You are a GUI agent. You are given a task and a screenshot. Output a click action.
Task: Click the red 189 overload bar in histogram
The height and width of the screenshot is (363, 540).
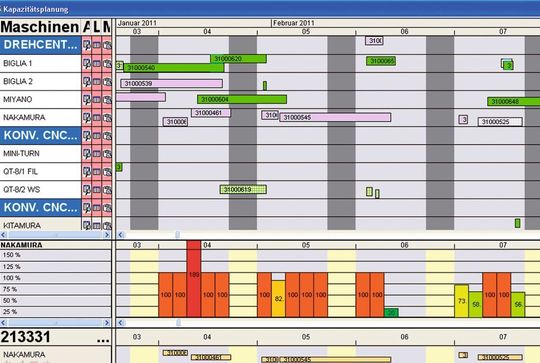[x=194, y=279]
